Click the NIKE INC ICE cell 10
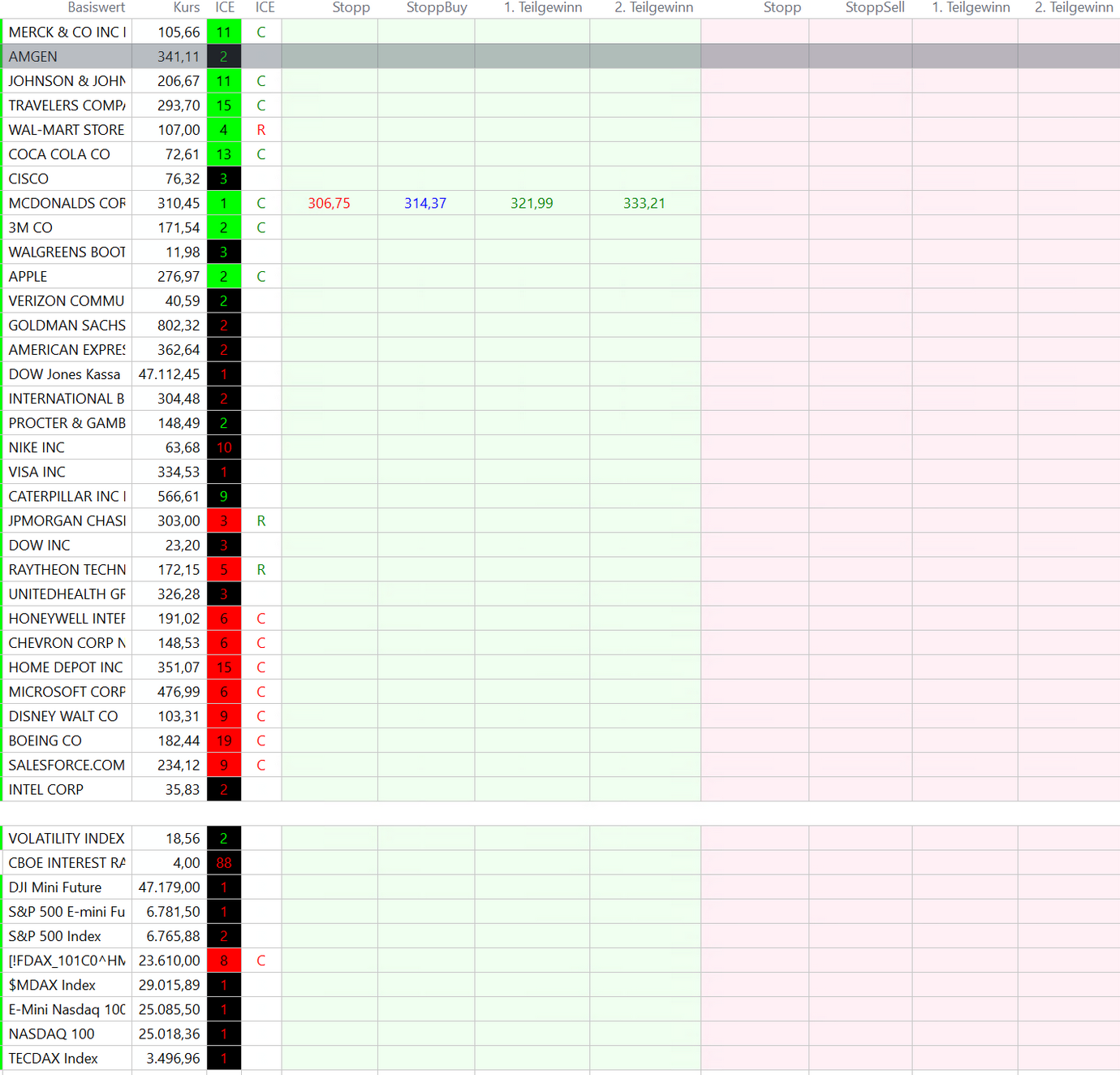1120x1075 pixels. click(x=224, y=447)
